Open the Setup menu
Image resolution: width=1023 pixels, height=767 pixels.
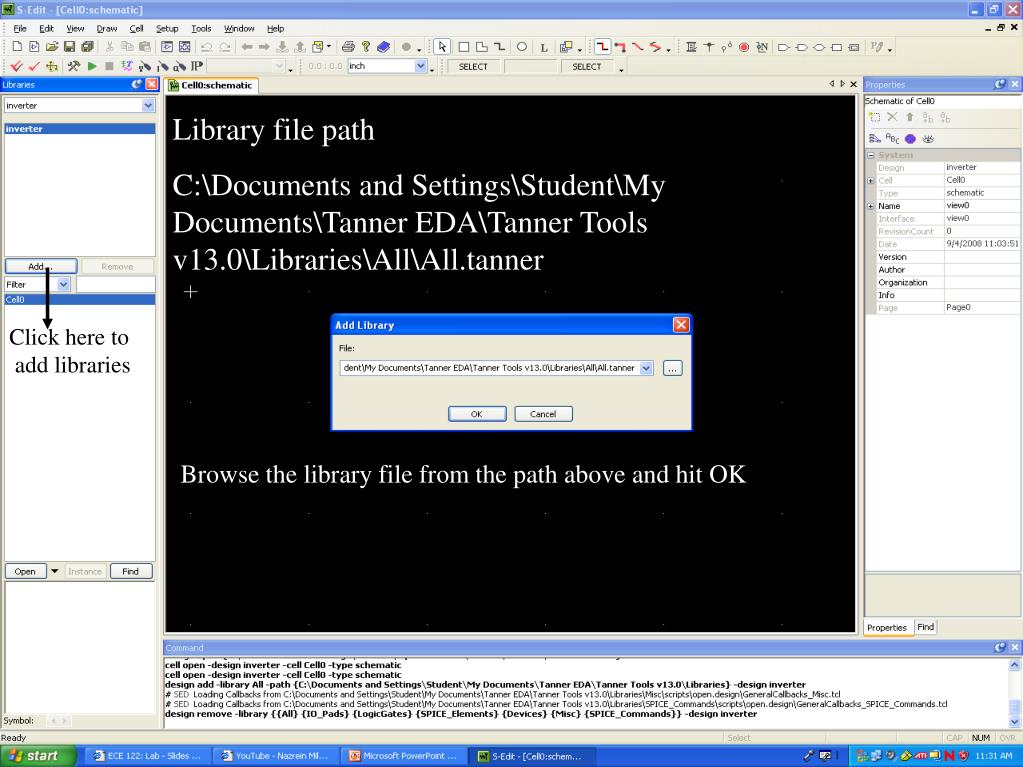167,29
